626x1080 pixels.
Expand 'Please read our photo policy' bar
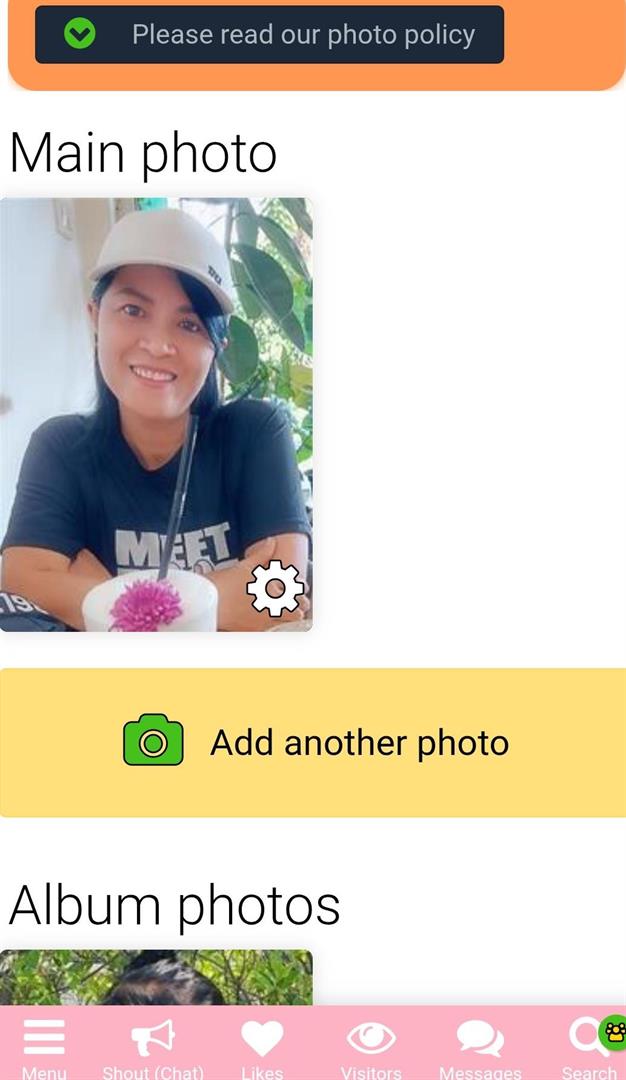coord(269,34)
